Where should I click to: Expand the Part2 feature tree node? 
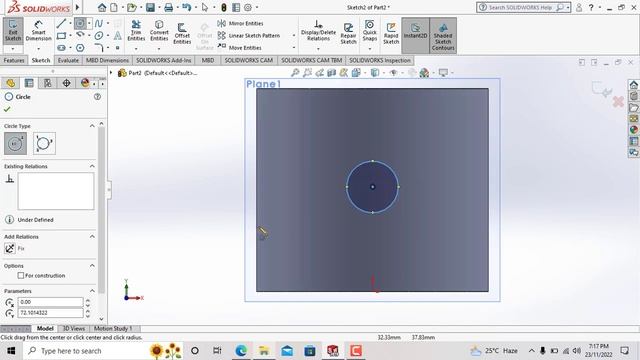[x=111, y=73]
